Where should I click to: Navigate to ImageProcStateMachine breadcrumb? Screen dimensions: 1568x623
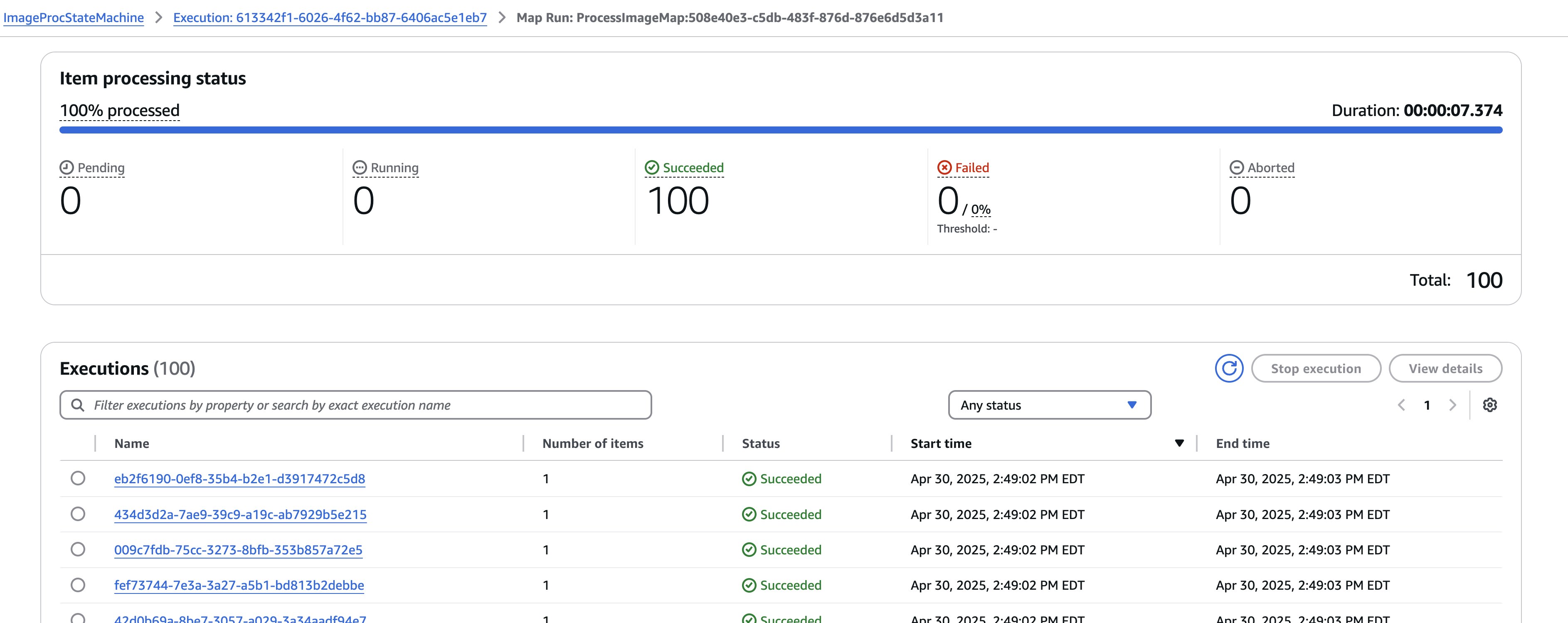(x=74, y=17)
